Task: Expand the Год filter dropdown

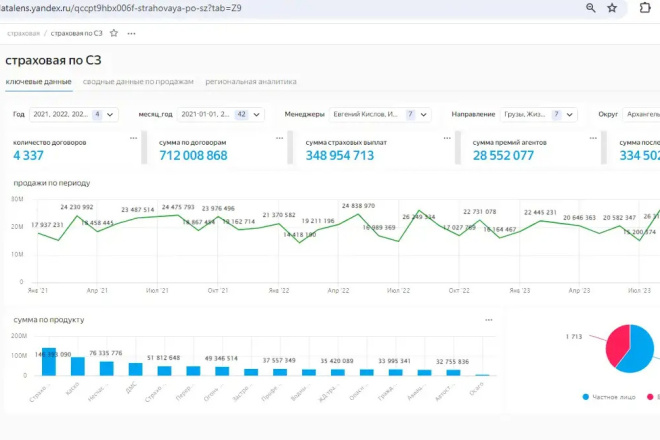Action: (74, 115)
